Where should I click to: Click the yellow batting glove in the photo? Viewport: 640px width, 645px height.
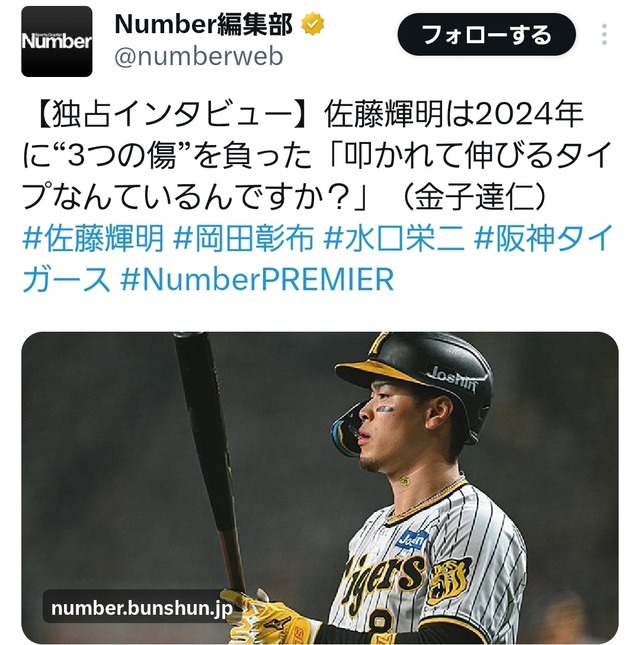click(267, 619)
